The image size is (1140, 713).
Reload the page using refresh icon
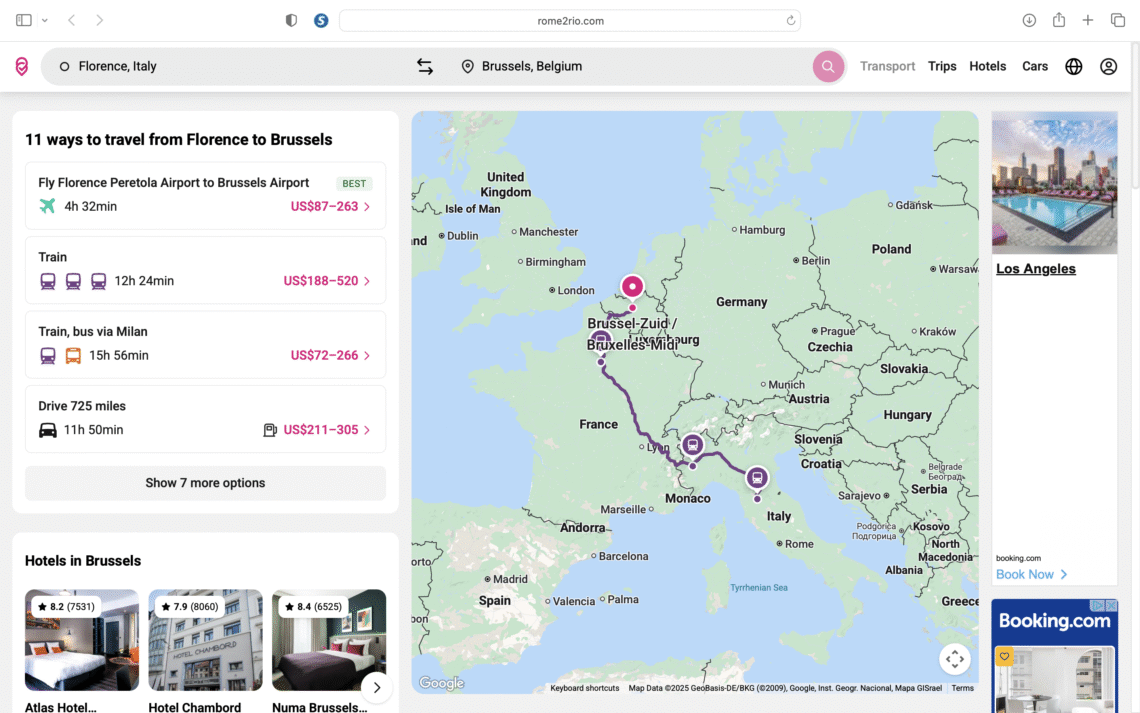tap(790, 20)
